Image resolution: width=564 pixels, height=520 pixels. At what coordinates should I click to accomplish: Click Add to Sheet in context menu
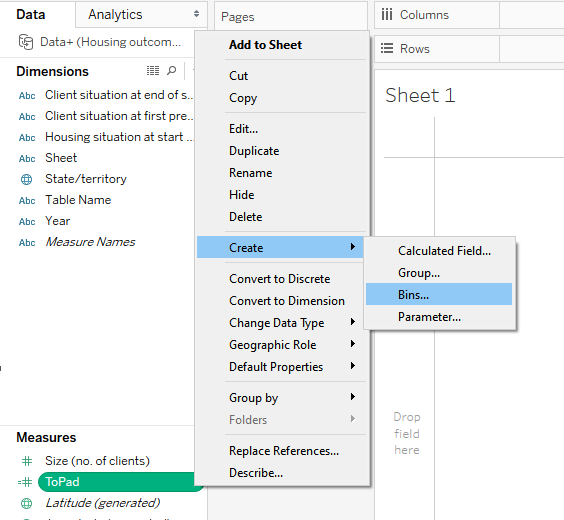(x=265, y=45)
